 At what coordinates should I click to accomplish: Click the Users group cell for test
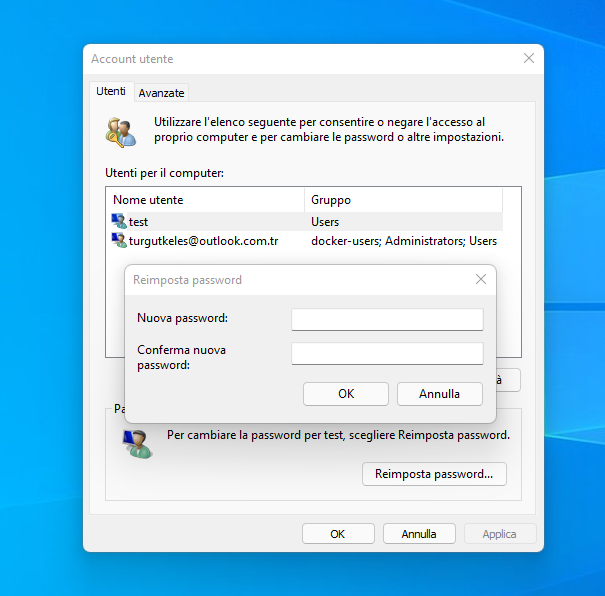tap(325, 222)
